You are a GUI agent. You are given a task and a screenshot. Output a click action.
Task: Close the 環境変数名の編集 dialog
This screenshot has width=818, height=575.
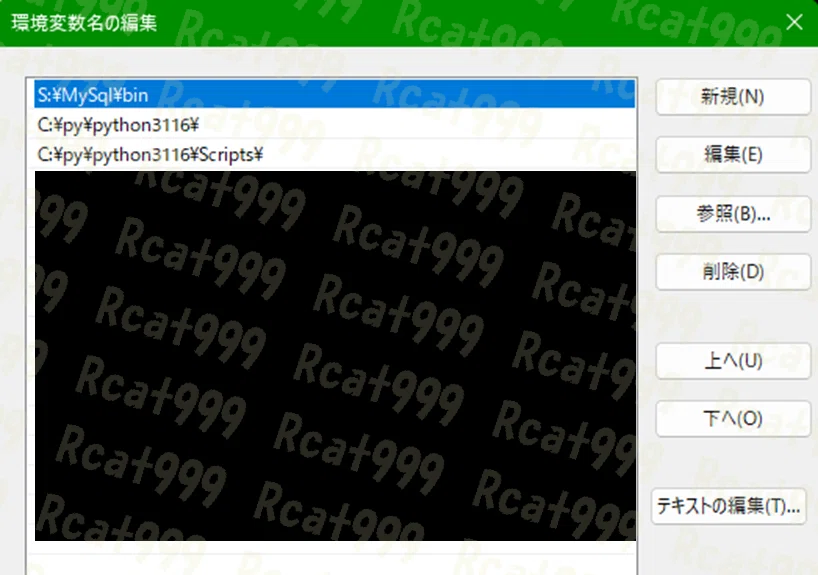[x=794, y=22]
